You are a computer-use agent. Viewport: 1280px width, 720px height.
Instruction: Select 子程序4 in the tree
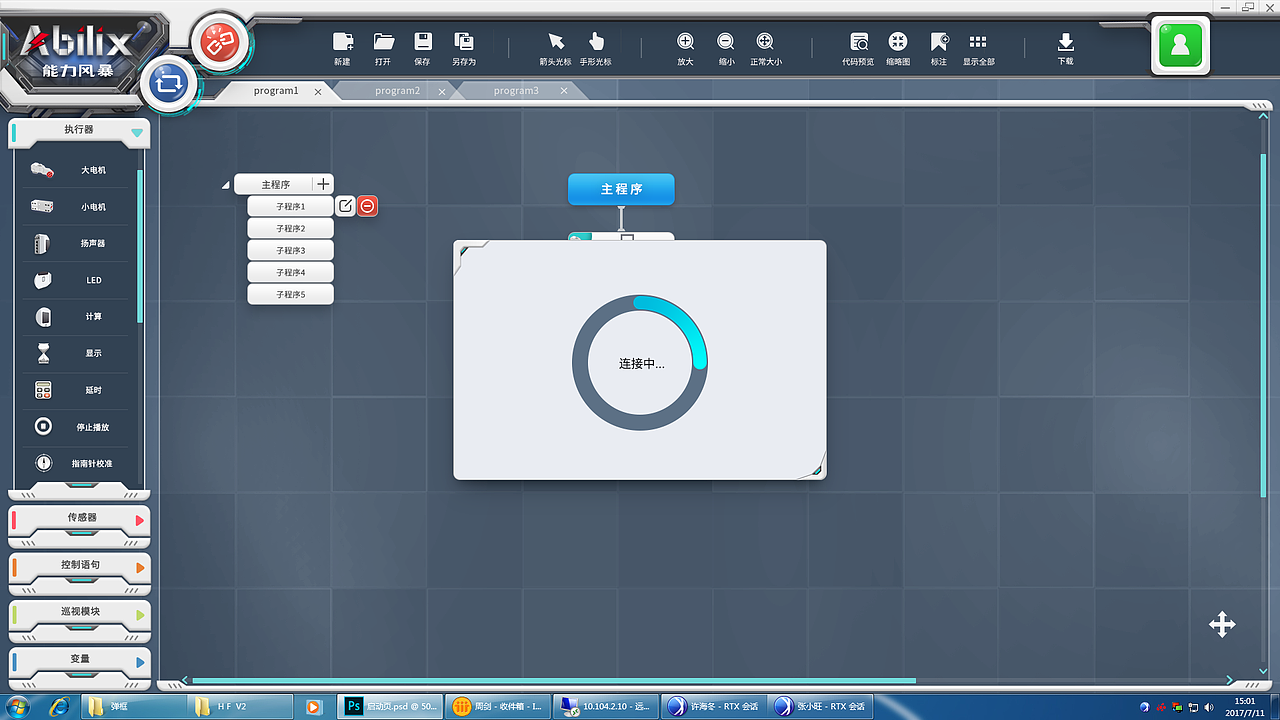pyautogui.click(x=290, y=272)
